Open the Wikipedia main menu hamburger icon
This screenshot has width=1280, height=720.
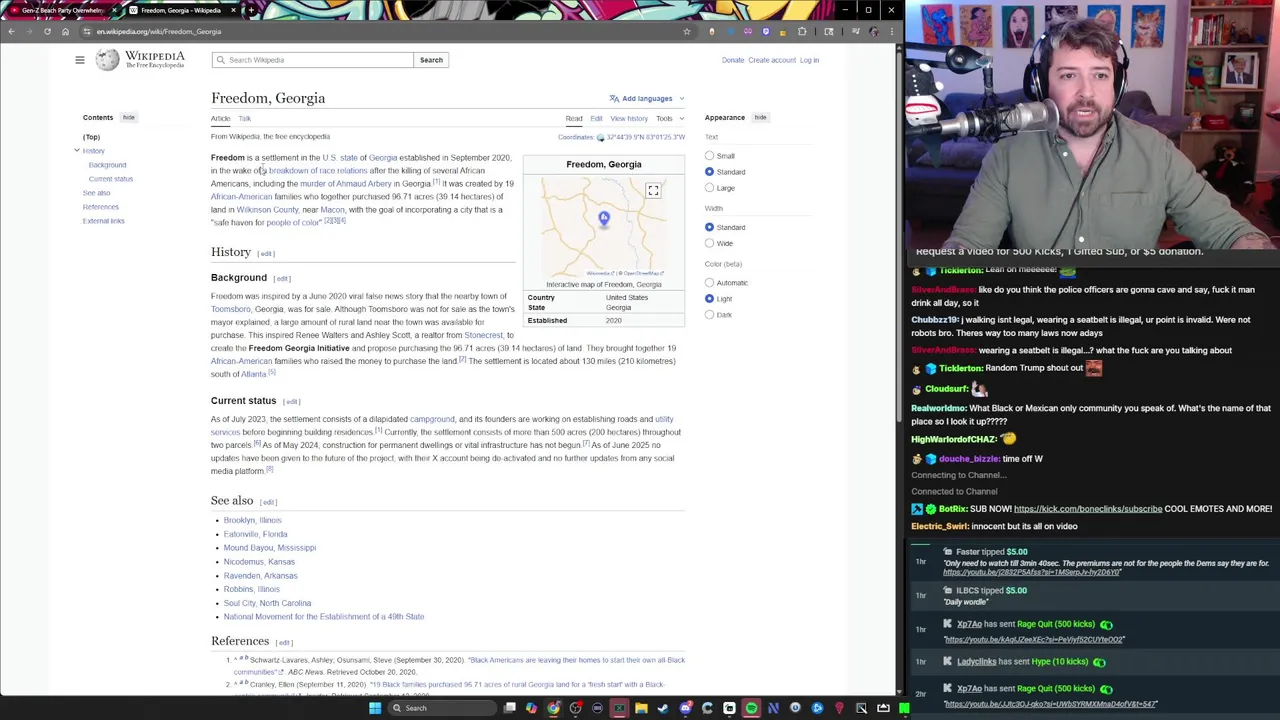(x=80, y=60)
